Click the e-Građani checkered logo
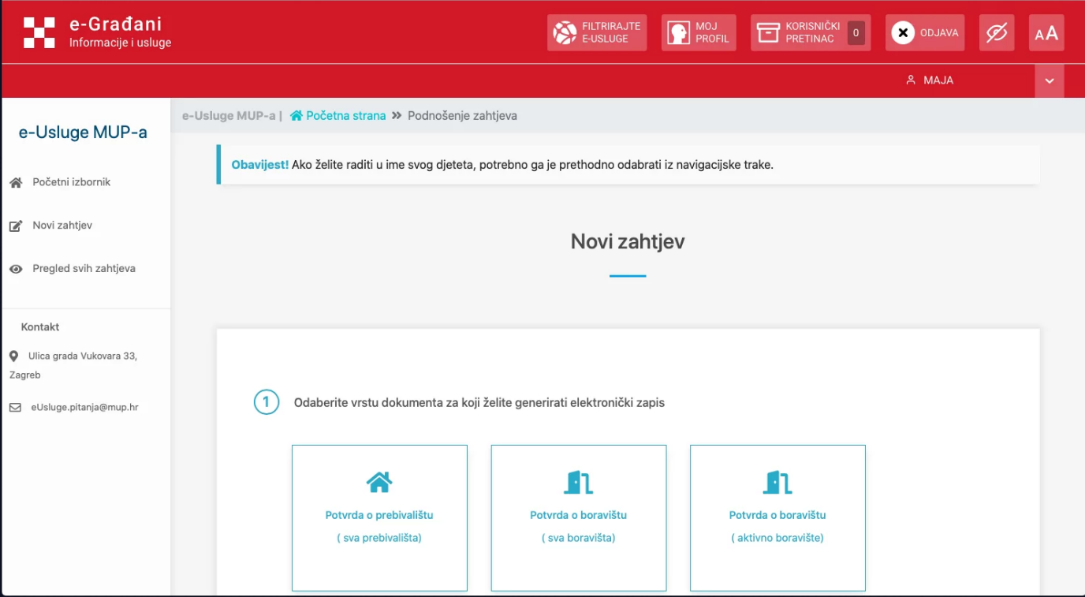Viewport: 1085px width, 597px height. [x=39, y=32]
